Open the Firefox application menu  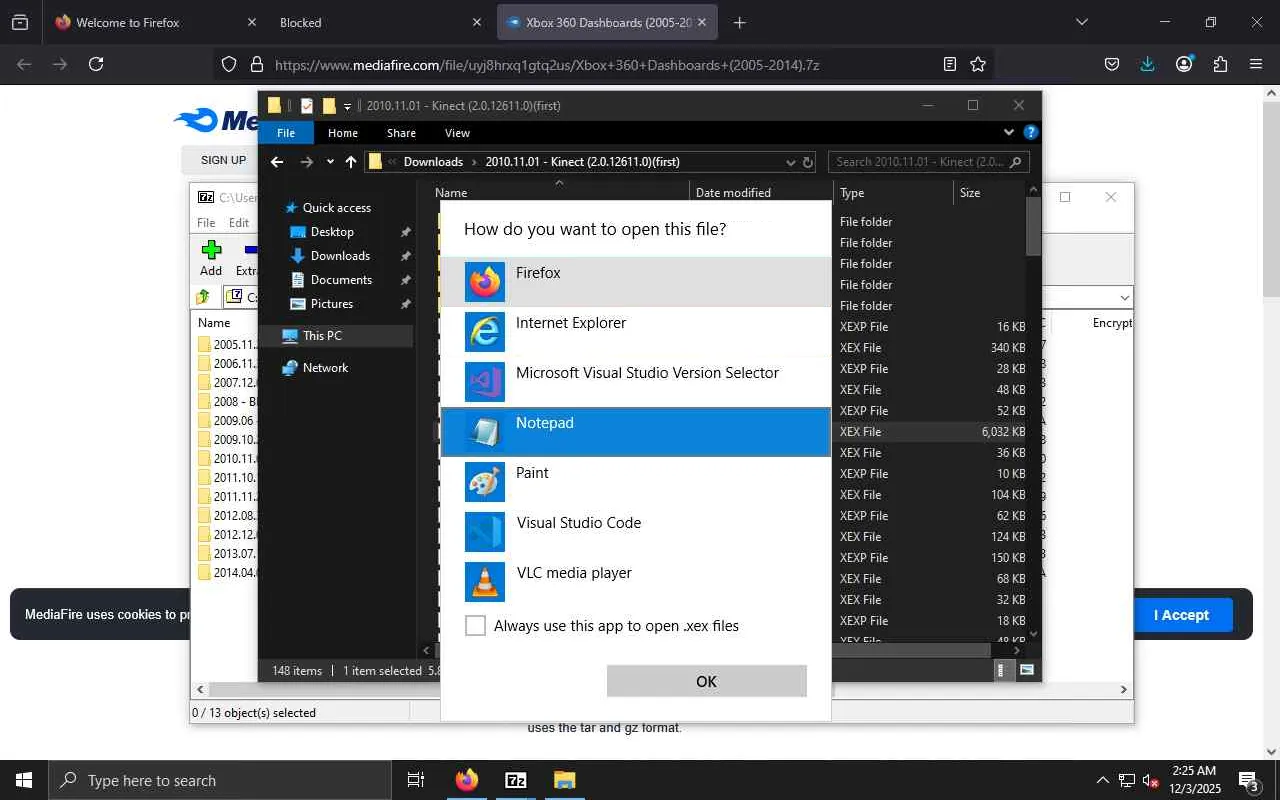pyautogui.click(x=1256, y=64)
